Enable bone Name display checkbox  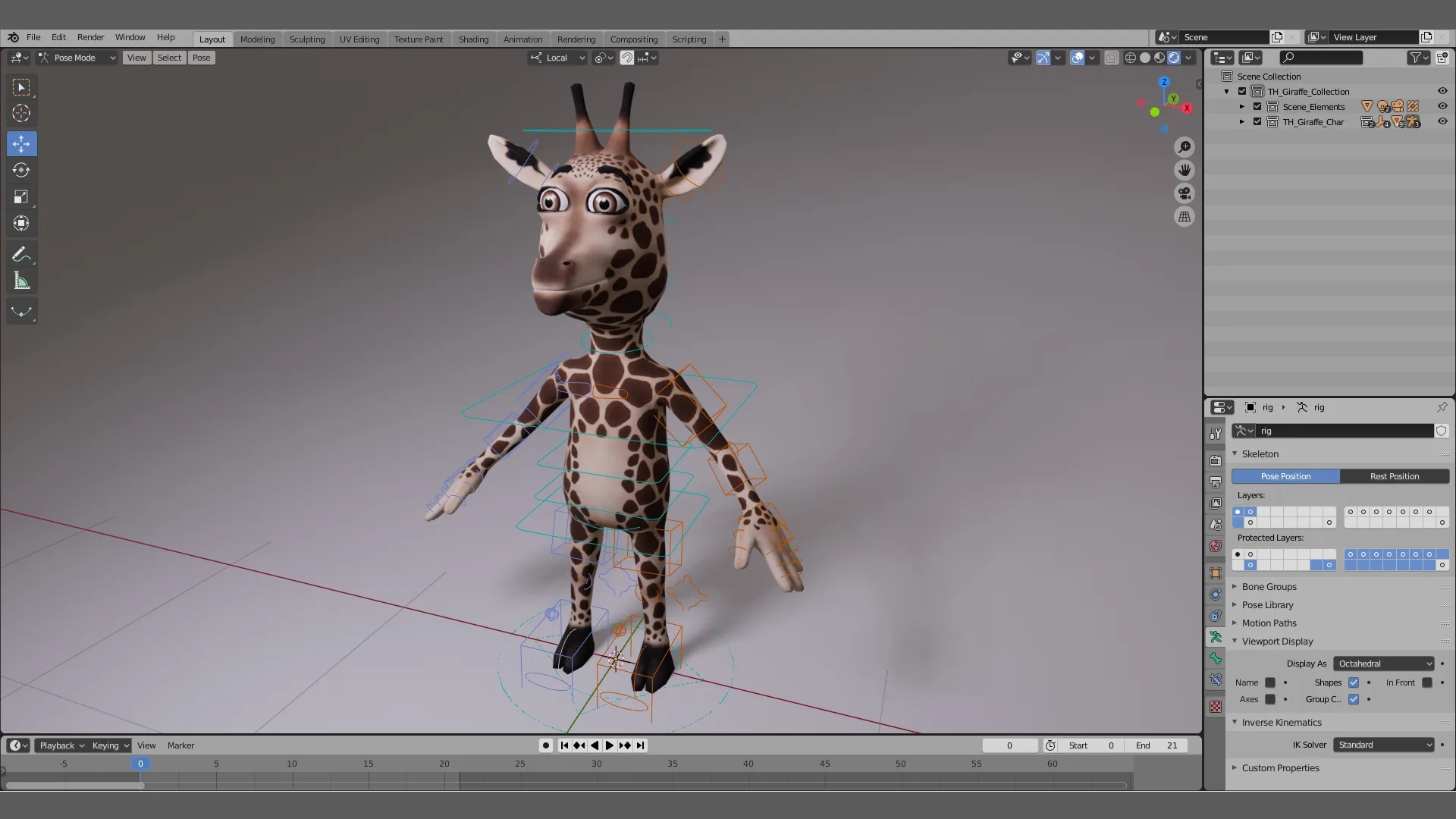click(x=1270, y=682)
